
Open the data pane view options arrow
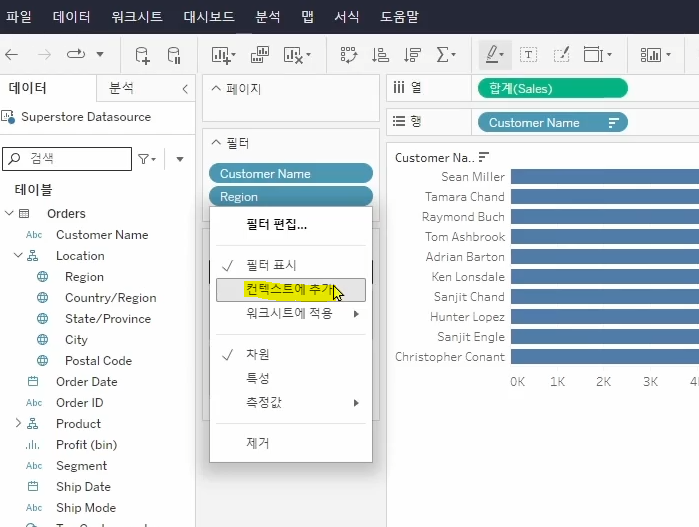[180, 159]
